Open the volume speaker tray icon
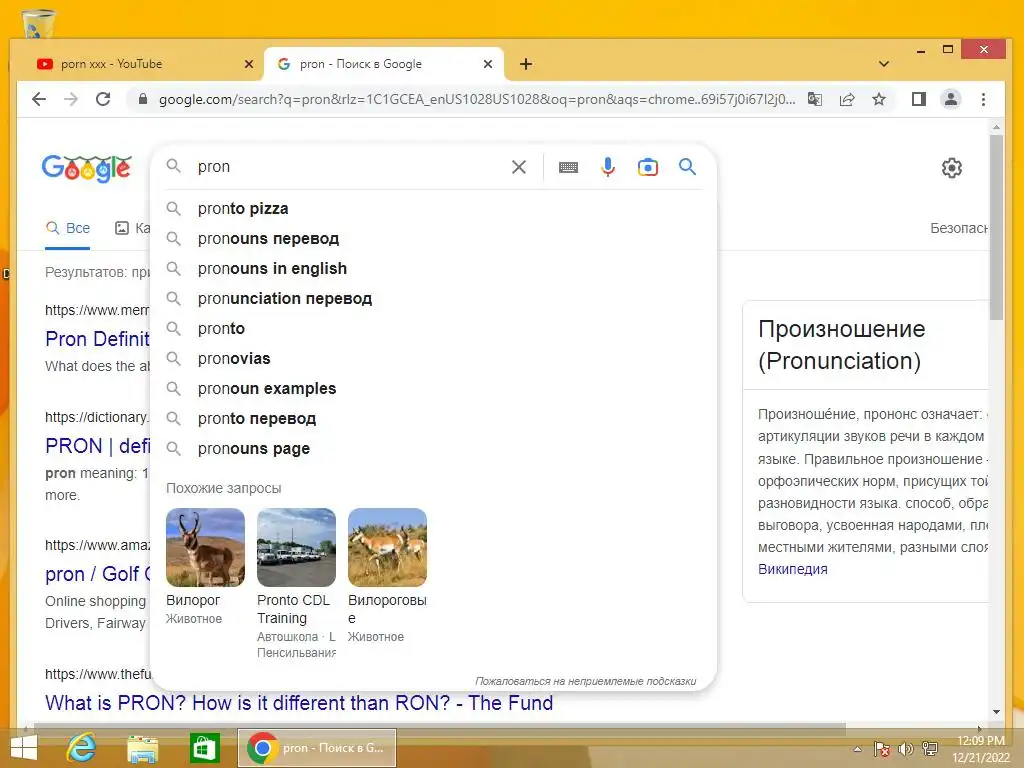Image resolution: width=1024 pixels, height=768 pixels. click(905, 749)
